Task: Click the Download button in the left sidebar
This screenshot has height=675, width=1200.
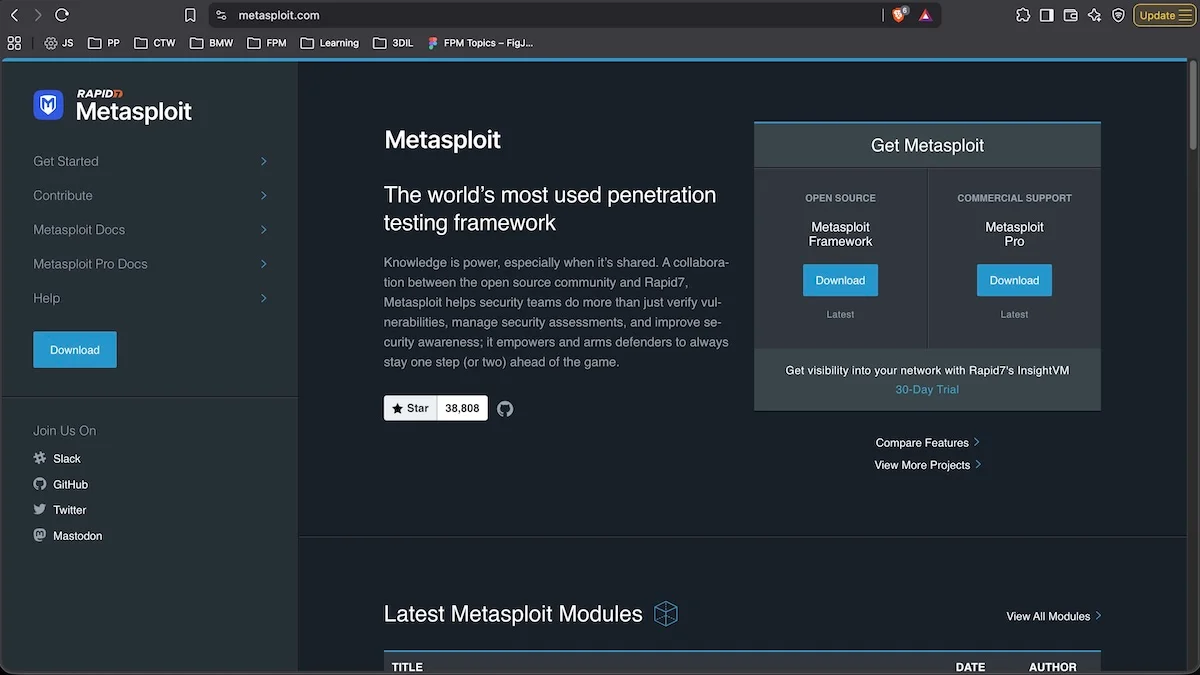Action: pyautogui.click(x=75, y=350)
